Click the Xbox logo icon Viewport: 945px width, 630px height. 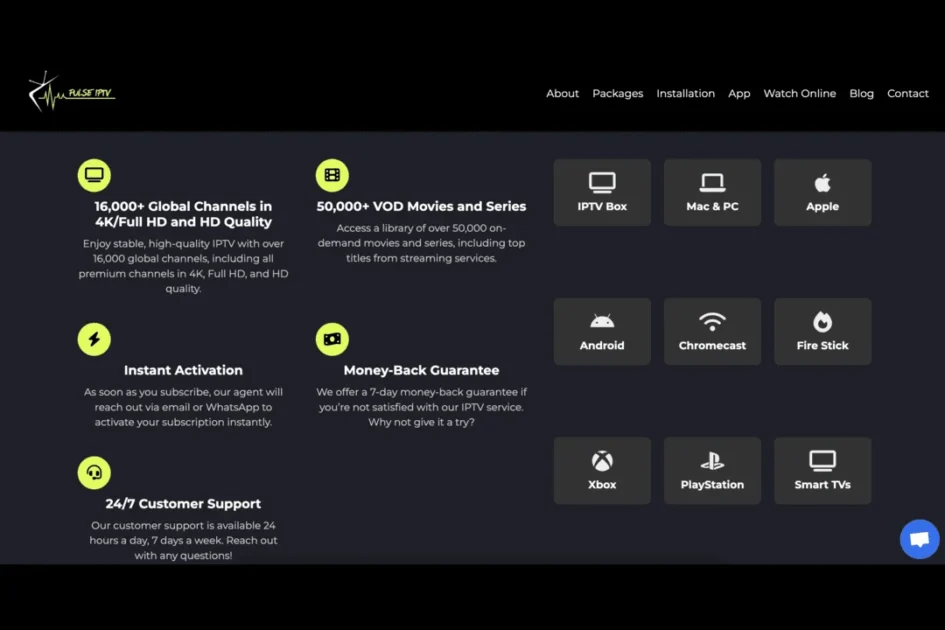tap(602, 461)
